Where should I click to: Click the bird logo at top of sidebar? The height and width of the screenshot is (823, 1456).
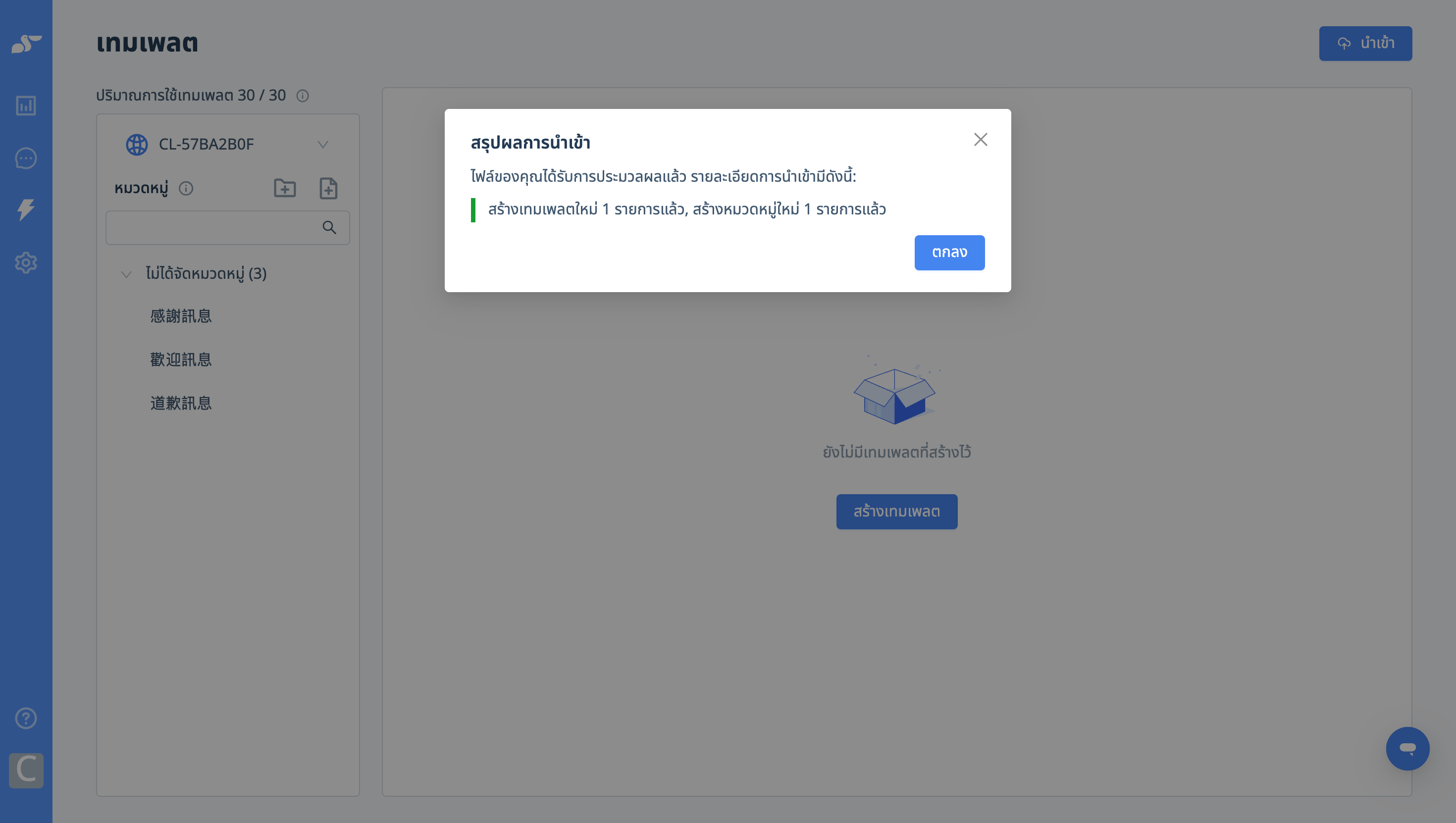(x=26, y=44)
